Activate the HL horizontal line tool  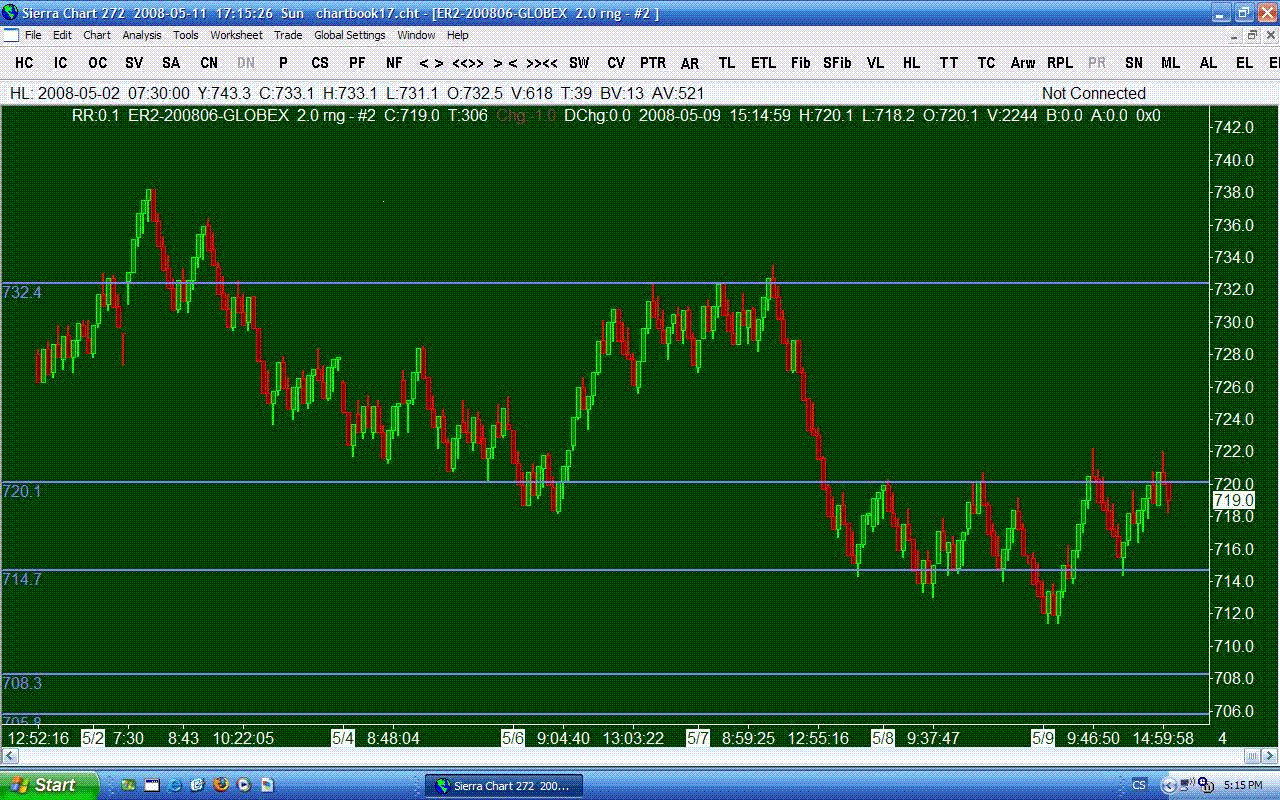pos(911,63)
